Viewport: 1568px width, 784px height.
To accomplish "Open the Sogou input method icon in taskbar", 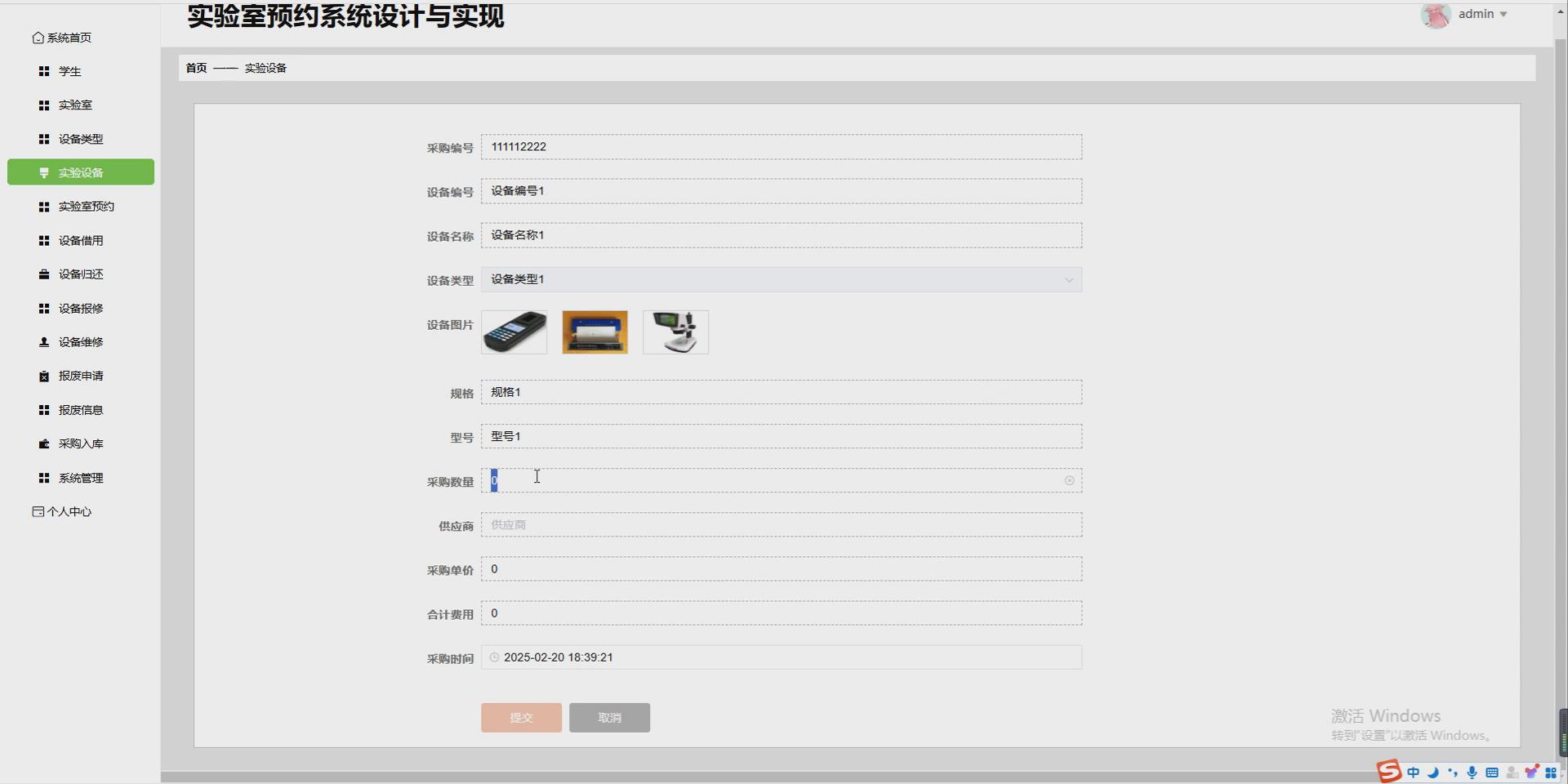I will click(1389, 772).
